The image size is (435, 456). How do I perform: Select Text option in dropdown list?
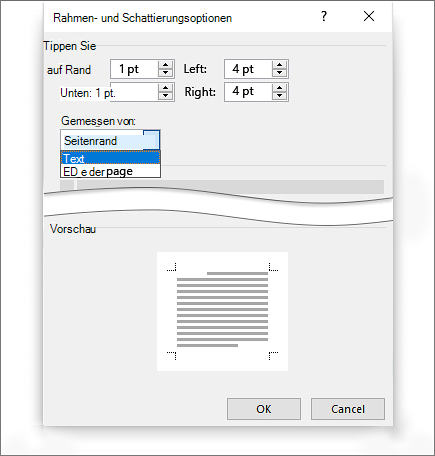[110, 158]
